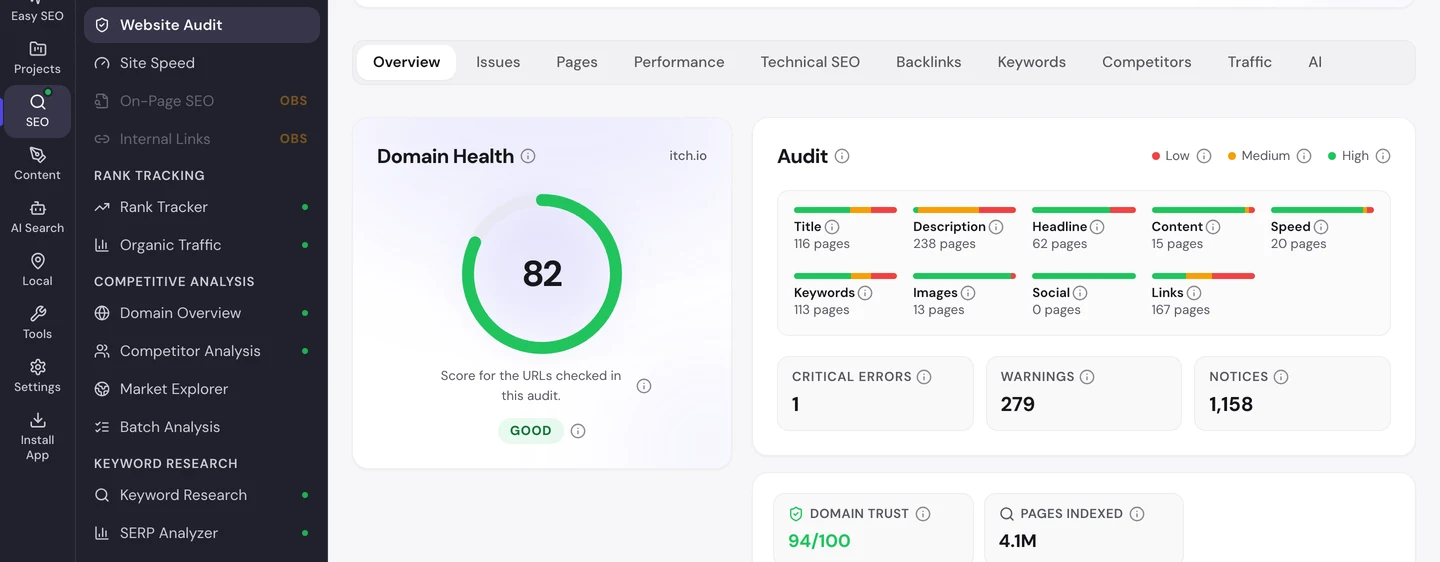
Task: Click the Title metric info icon
Action: [832, 227]
